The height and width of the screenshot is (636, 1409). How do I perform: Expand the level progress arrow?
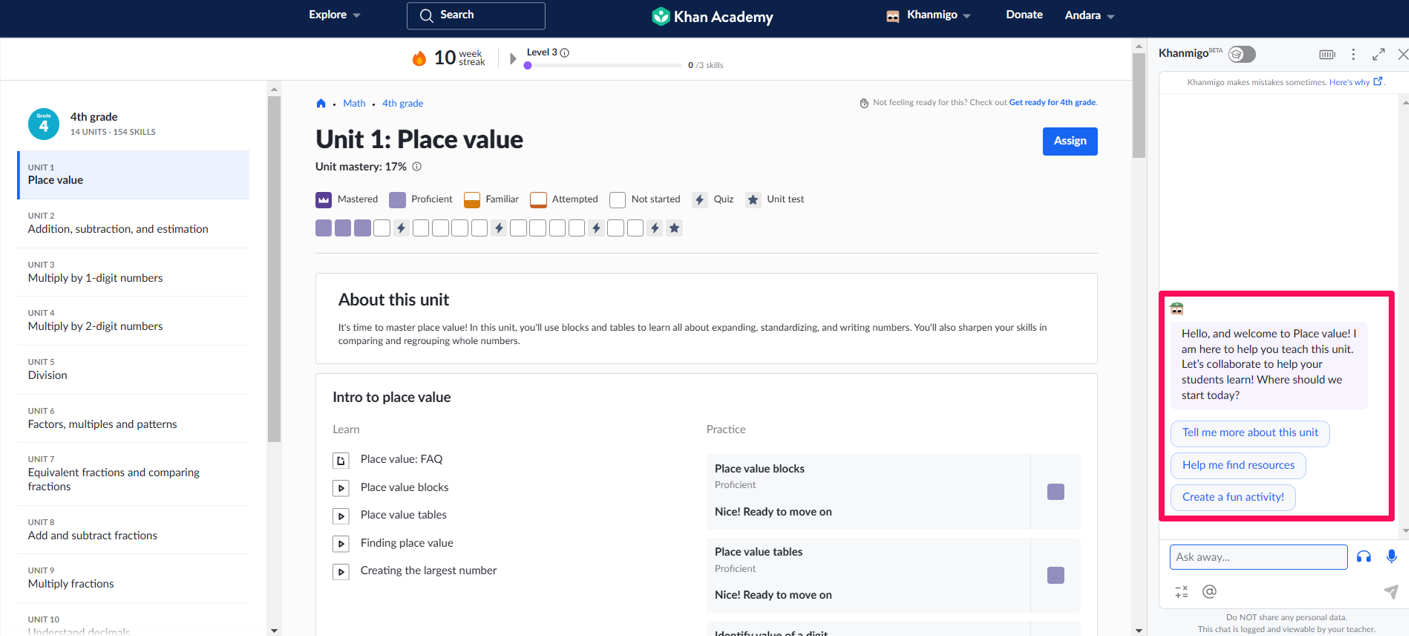point(513,59)
